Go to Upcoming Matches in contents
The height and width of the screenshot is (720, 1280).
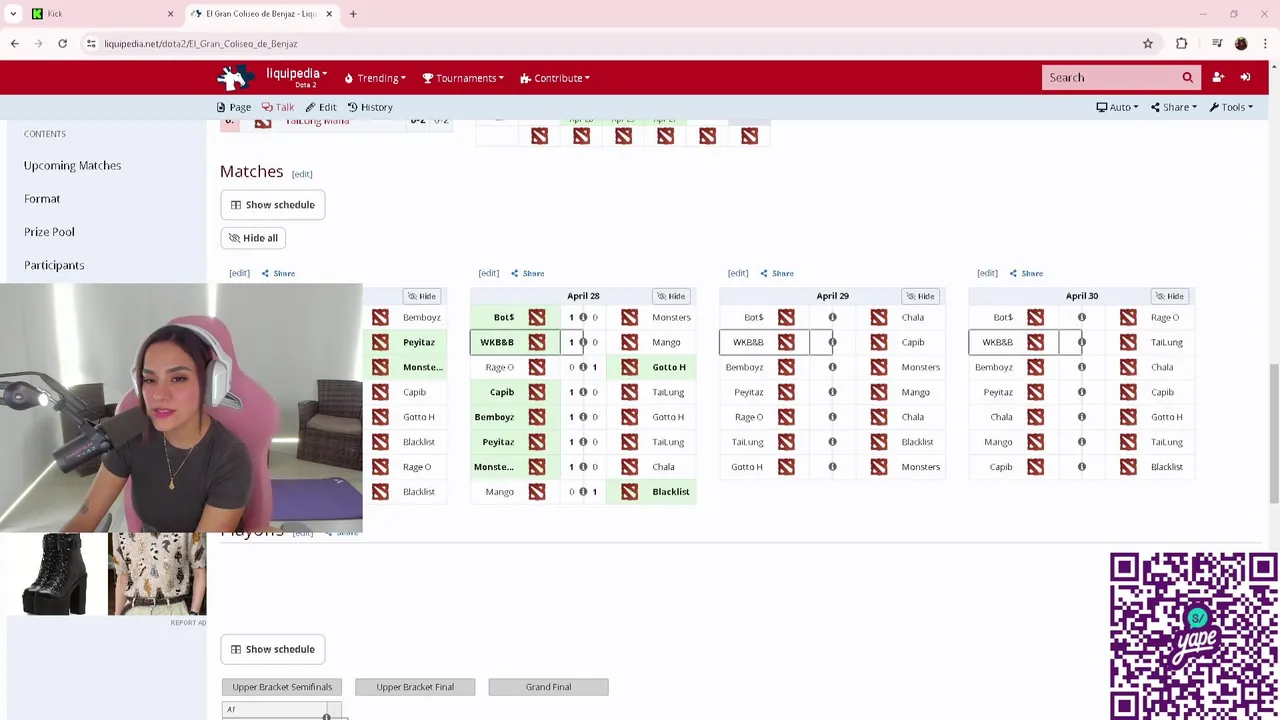72,165
